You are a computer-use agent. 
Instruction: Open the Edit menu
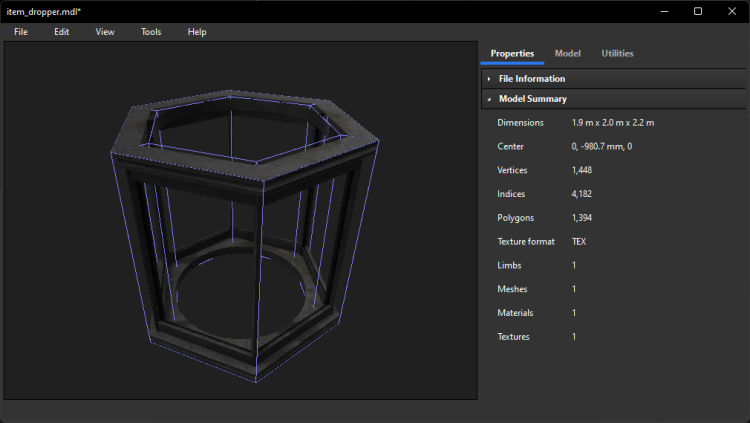pyautogui.click(x=62, y=32)
